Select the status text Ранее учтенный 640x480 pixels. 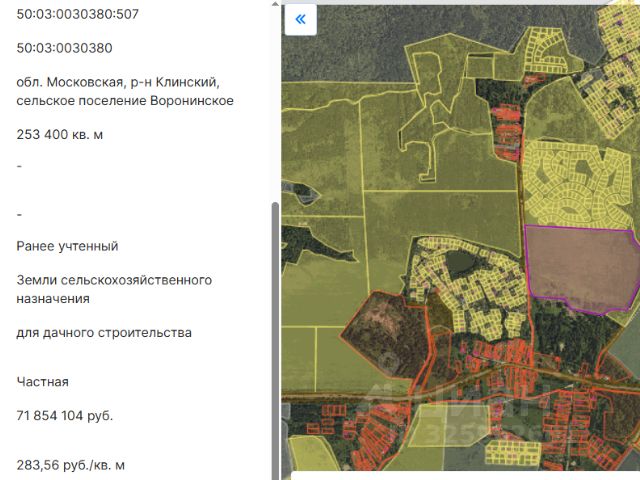[67, 246]
